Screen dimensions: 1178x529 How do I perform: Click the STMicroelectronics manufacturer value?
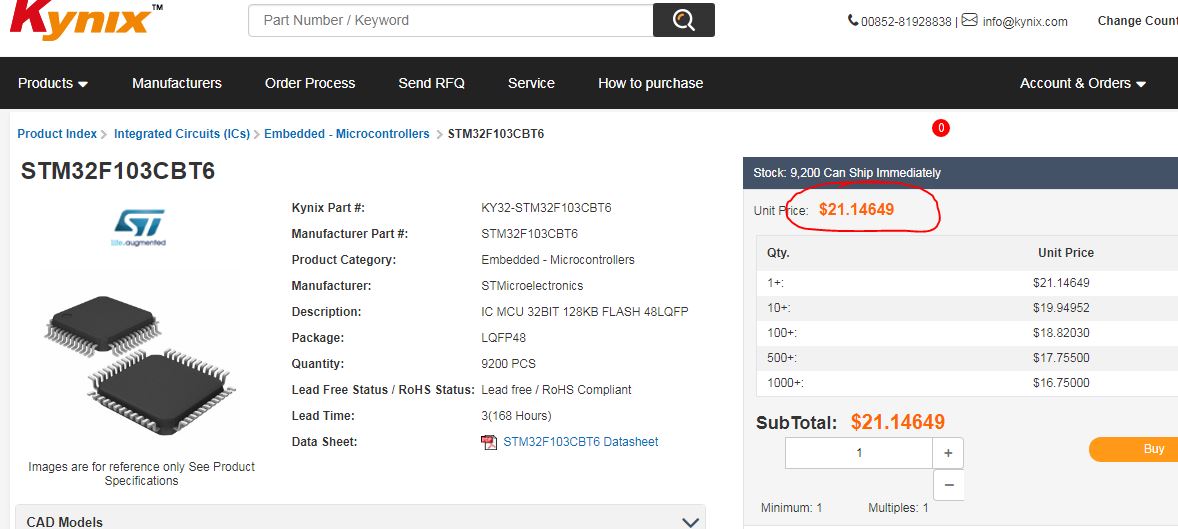(532, 286)
